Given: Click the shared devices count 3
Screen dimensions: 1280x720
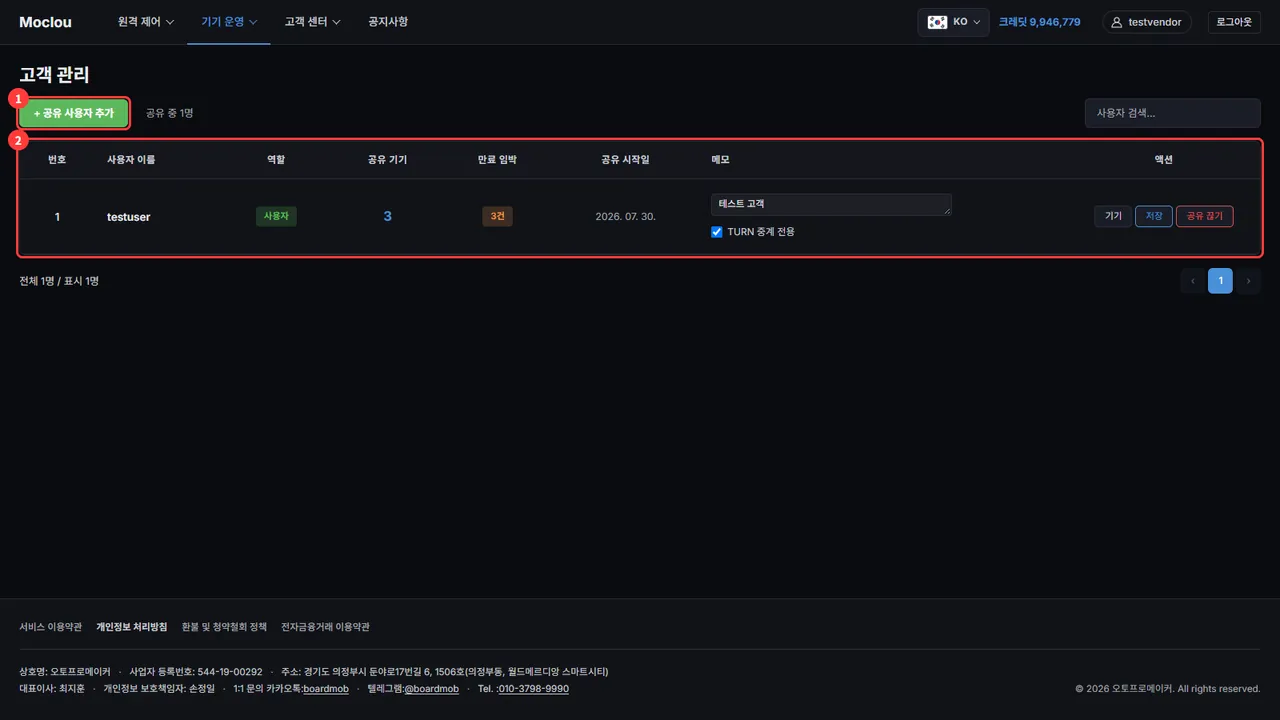Looking at the screenshot, I should (x=387, y=216).
